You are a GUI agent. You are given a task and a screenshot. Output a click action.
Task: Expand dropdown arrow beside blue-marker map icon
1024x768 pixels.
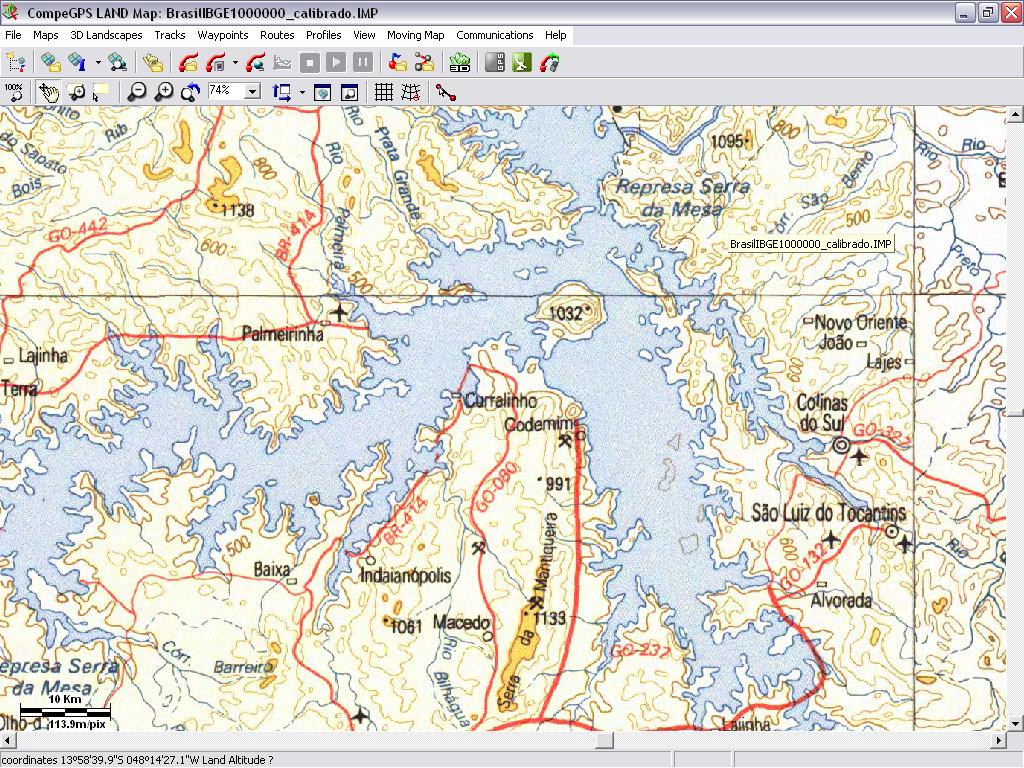coord(98,63)
